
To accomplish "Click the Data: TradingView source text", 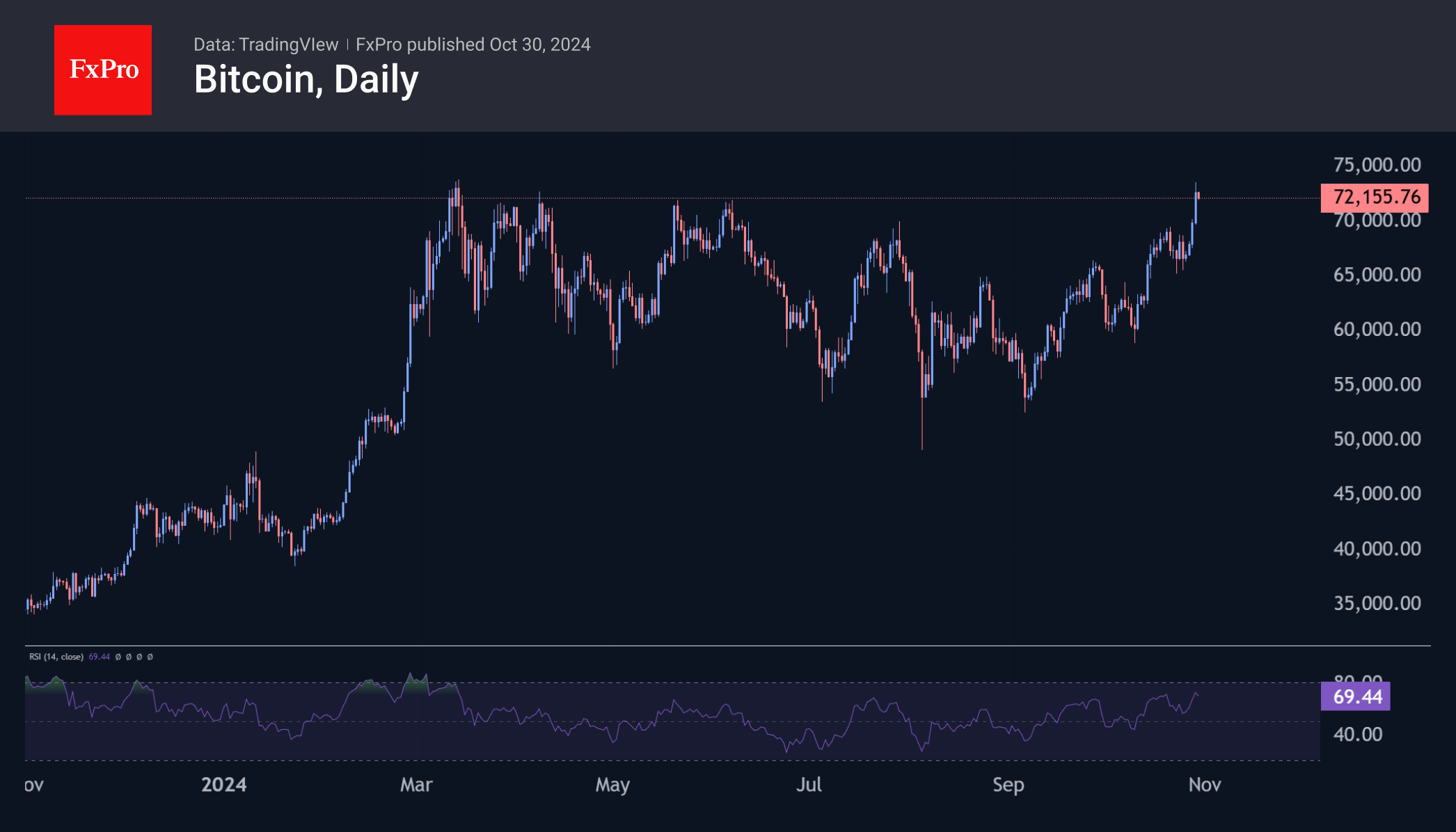I will [x=266, y=45].
